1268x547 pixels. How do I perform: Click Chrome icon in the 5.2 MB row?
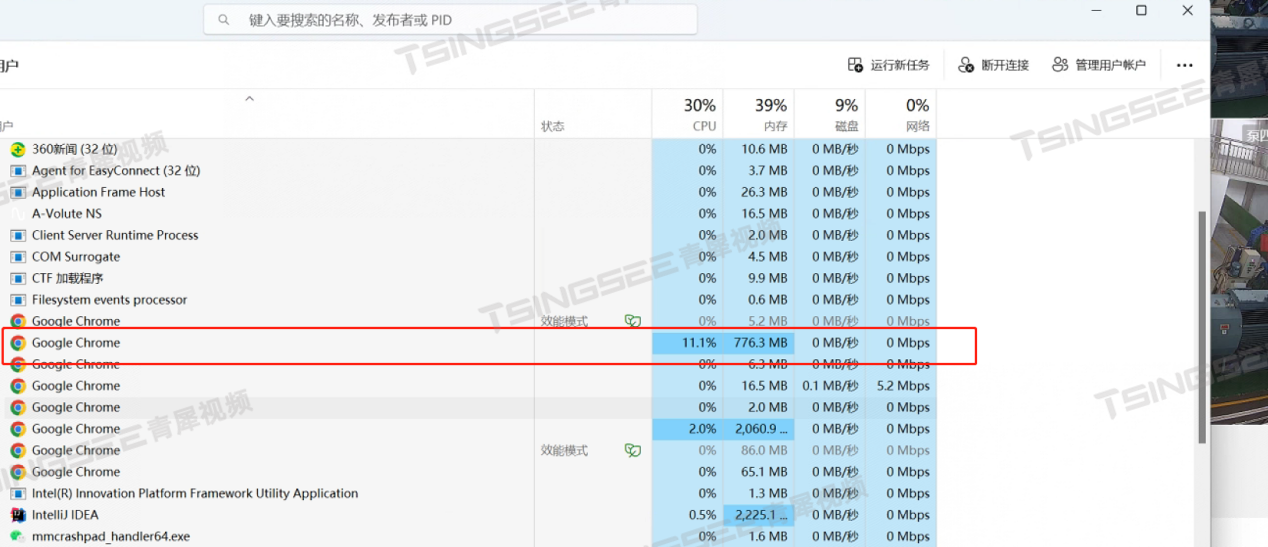tap(17, 321)
